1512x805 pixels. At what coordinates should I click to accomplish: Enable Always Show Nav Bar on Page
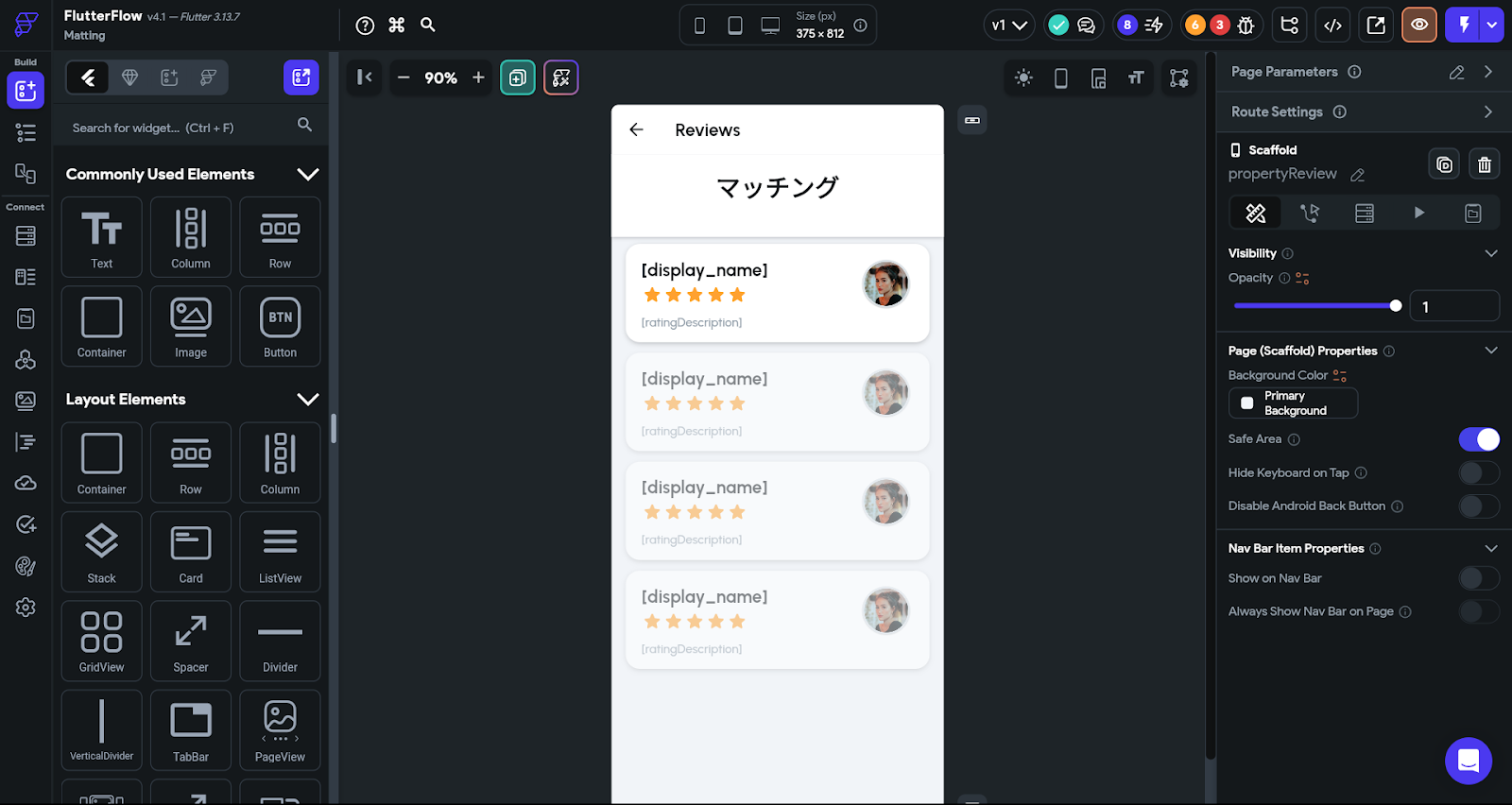click(x=1479, y=611)
